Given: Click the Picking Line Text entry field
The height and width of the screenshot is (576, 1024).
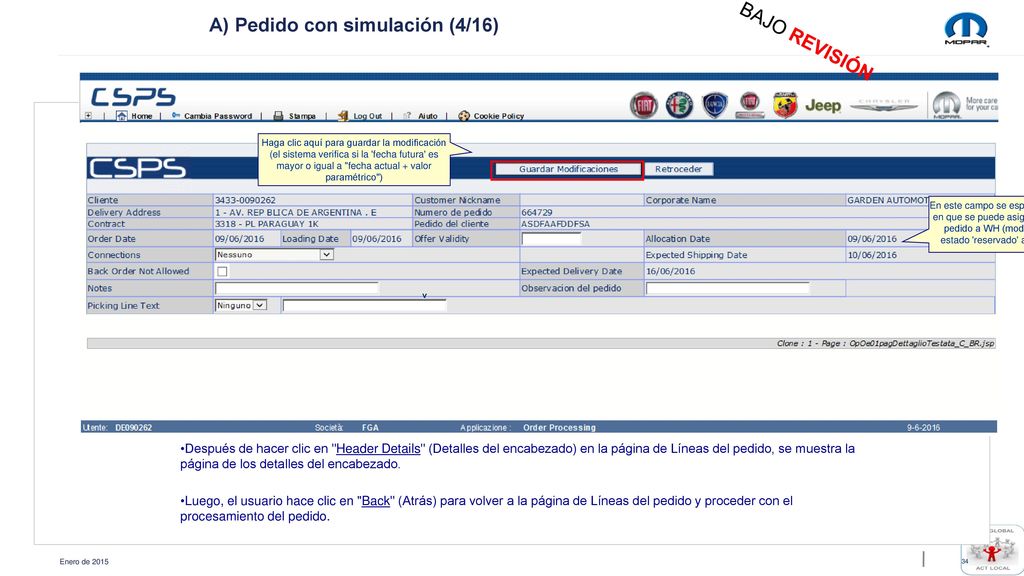Looking at the screenshot, I should pyautogui.click(x=364, y=305).
